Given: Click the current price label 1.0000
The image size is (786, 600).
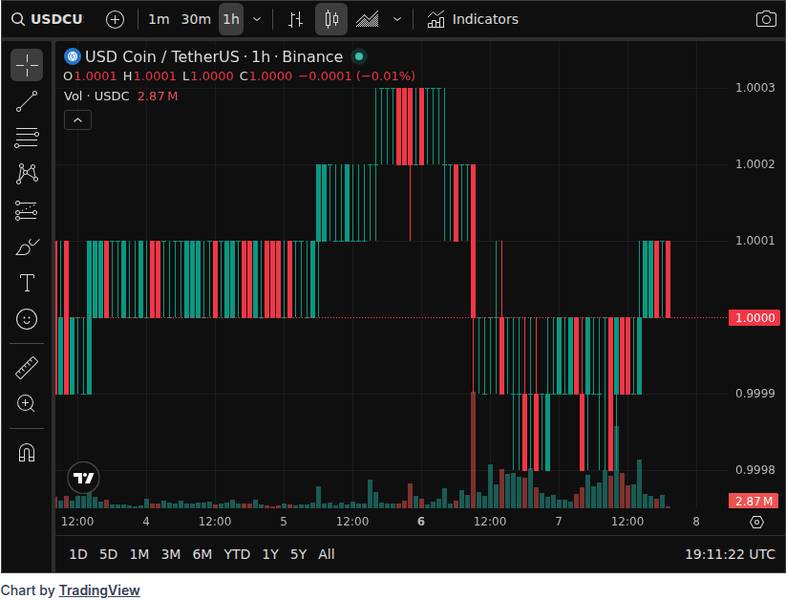Looking at the screenshot, I should (x=754, y=317).
